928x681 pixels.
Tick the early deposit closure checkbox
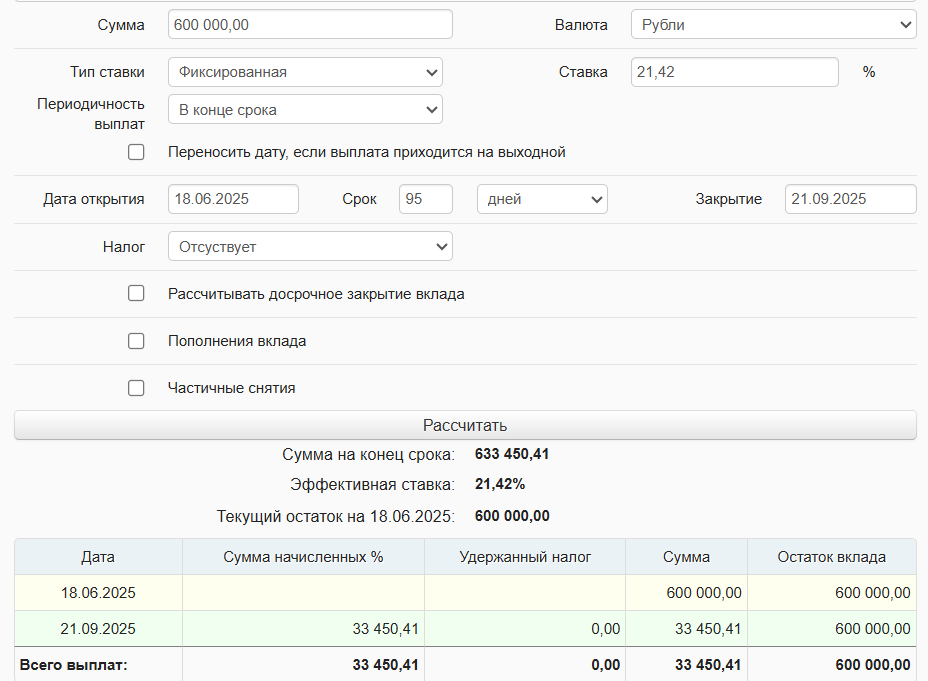pos(136,294)
